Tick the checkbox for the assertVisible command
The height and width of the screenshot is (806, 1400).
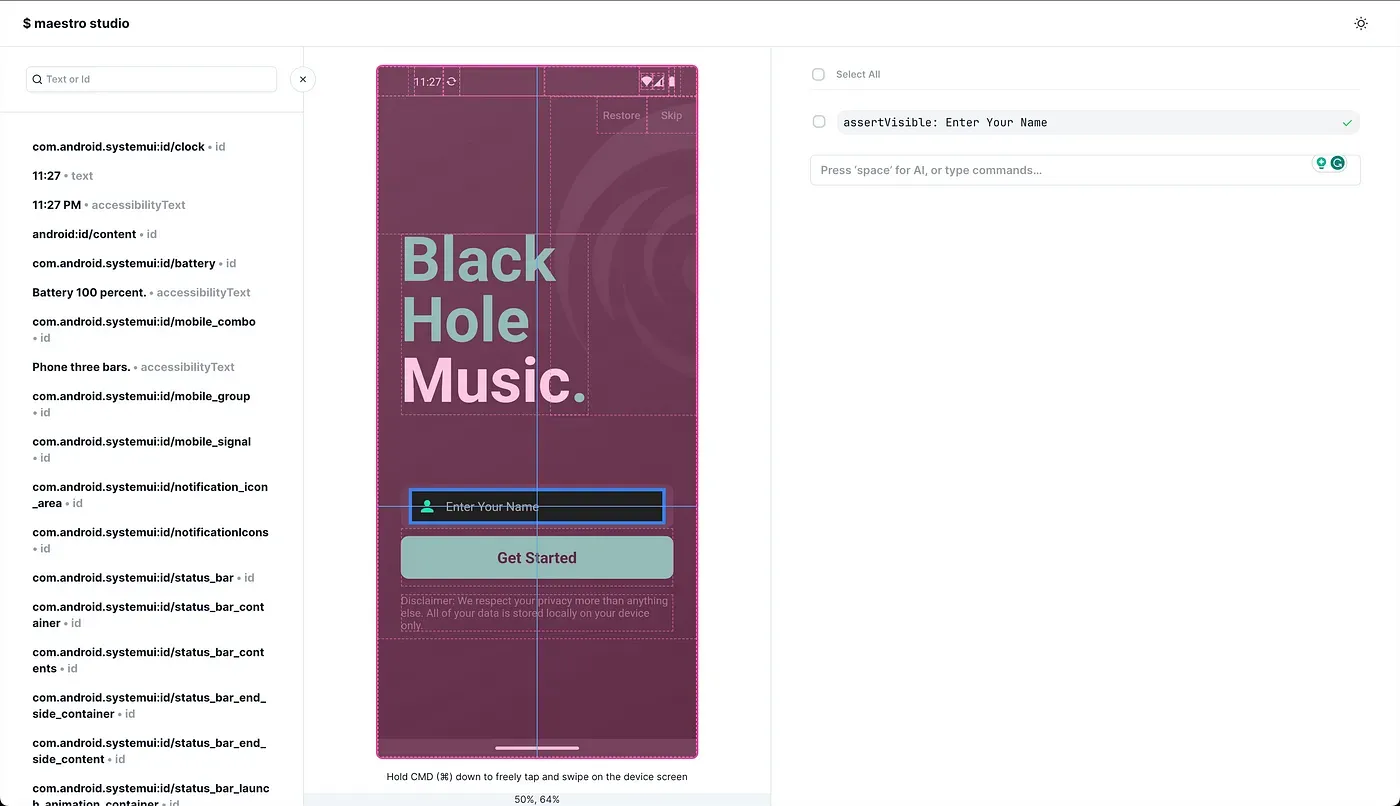(819, 122)
